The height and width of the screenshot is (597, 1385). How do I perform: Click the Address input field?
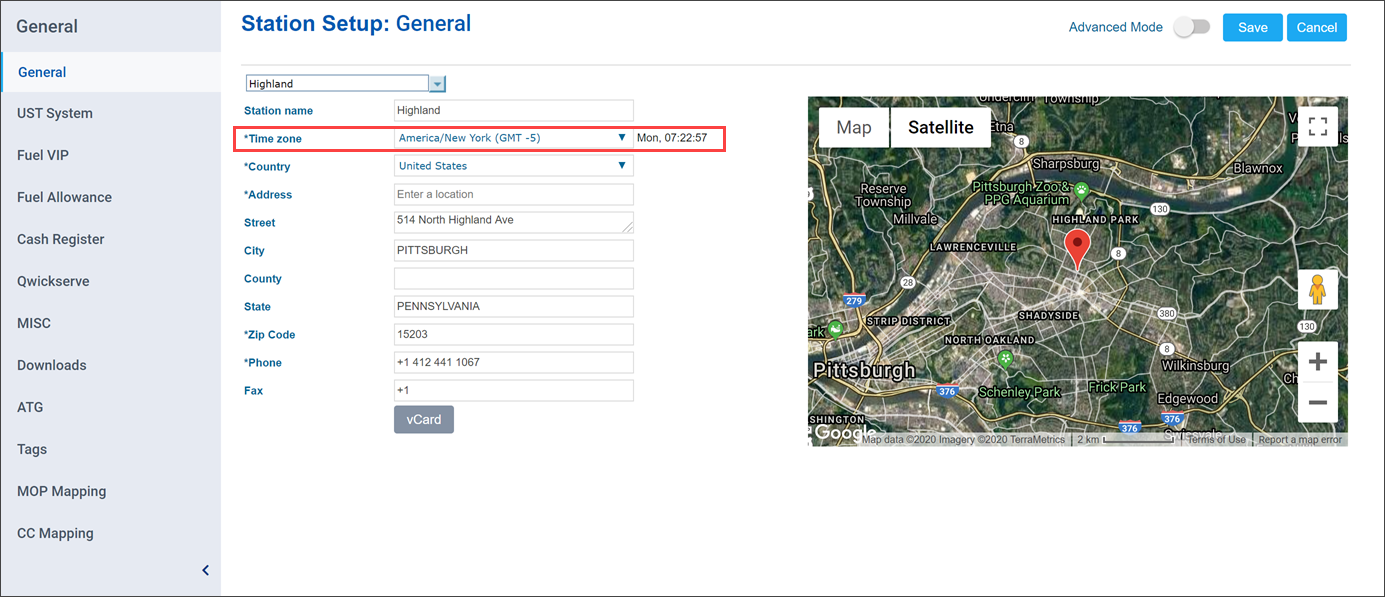point(513,194)
